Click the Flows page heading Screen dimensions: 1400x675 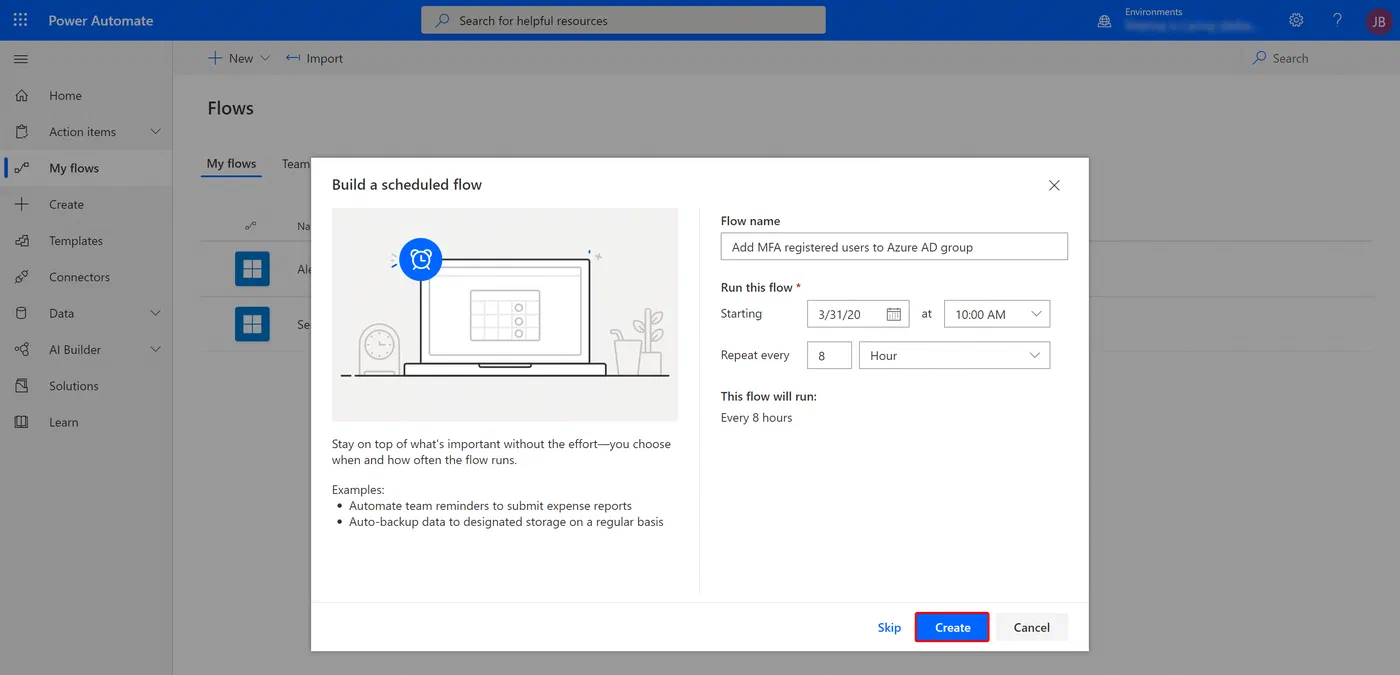[231, 108]
